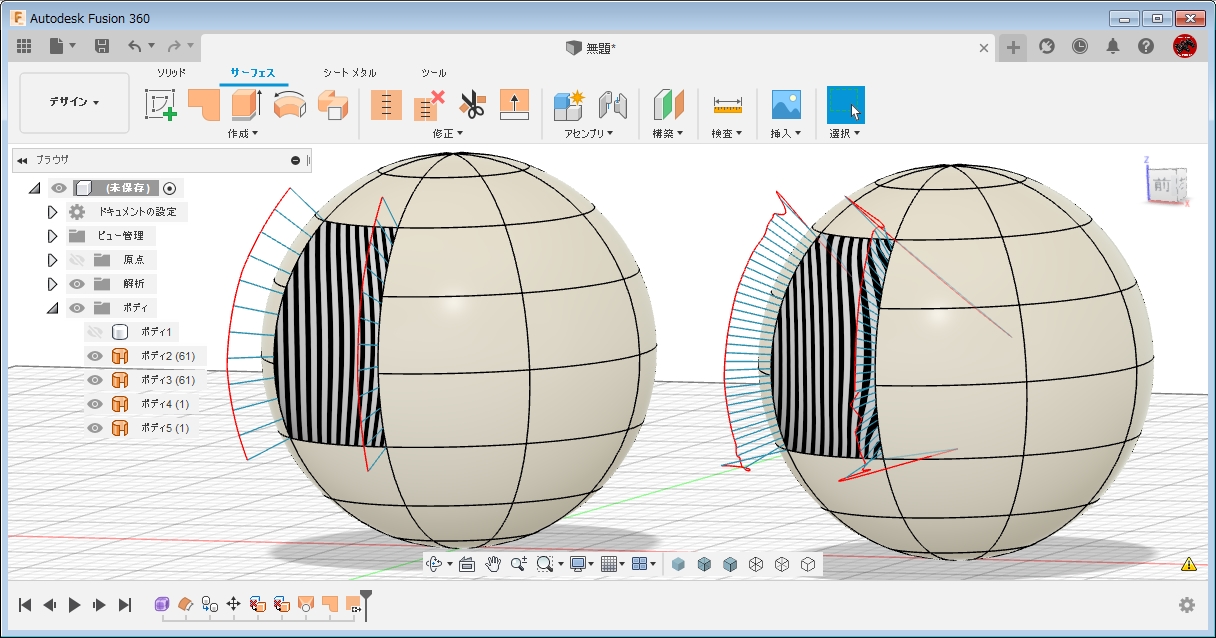
Task: Click the Zoom magnifier with plus-minus
Action: coord(518,564)
